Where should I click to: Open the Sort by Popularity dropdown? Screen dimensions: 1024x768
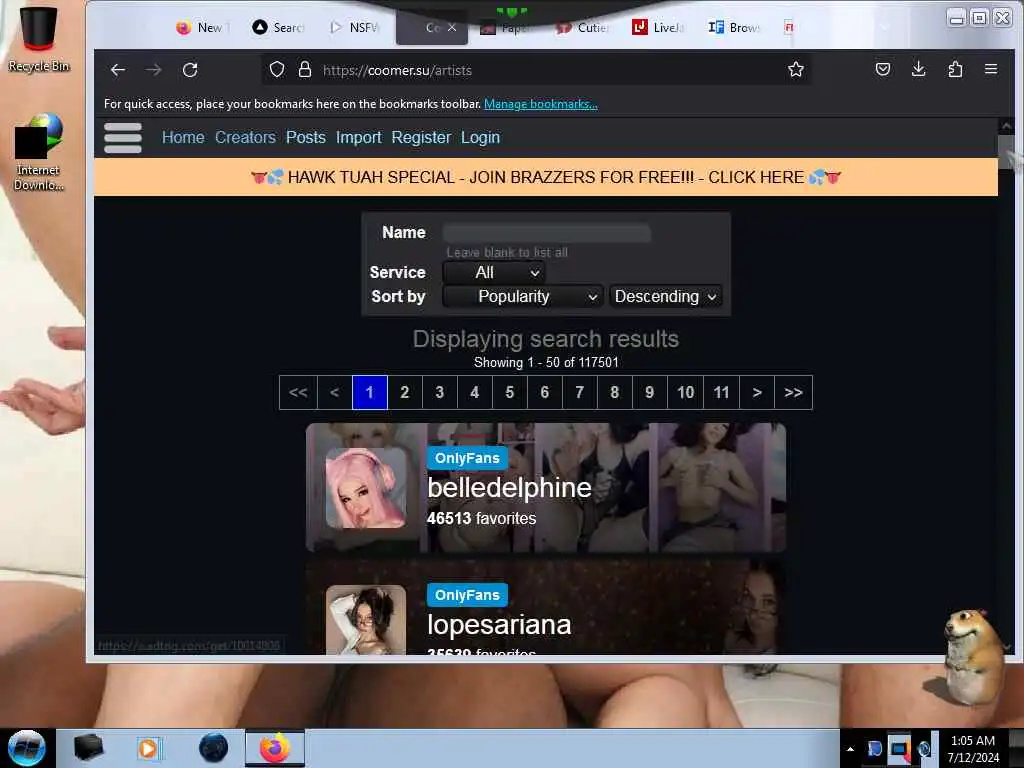[x=522, y=296]
